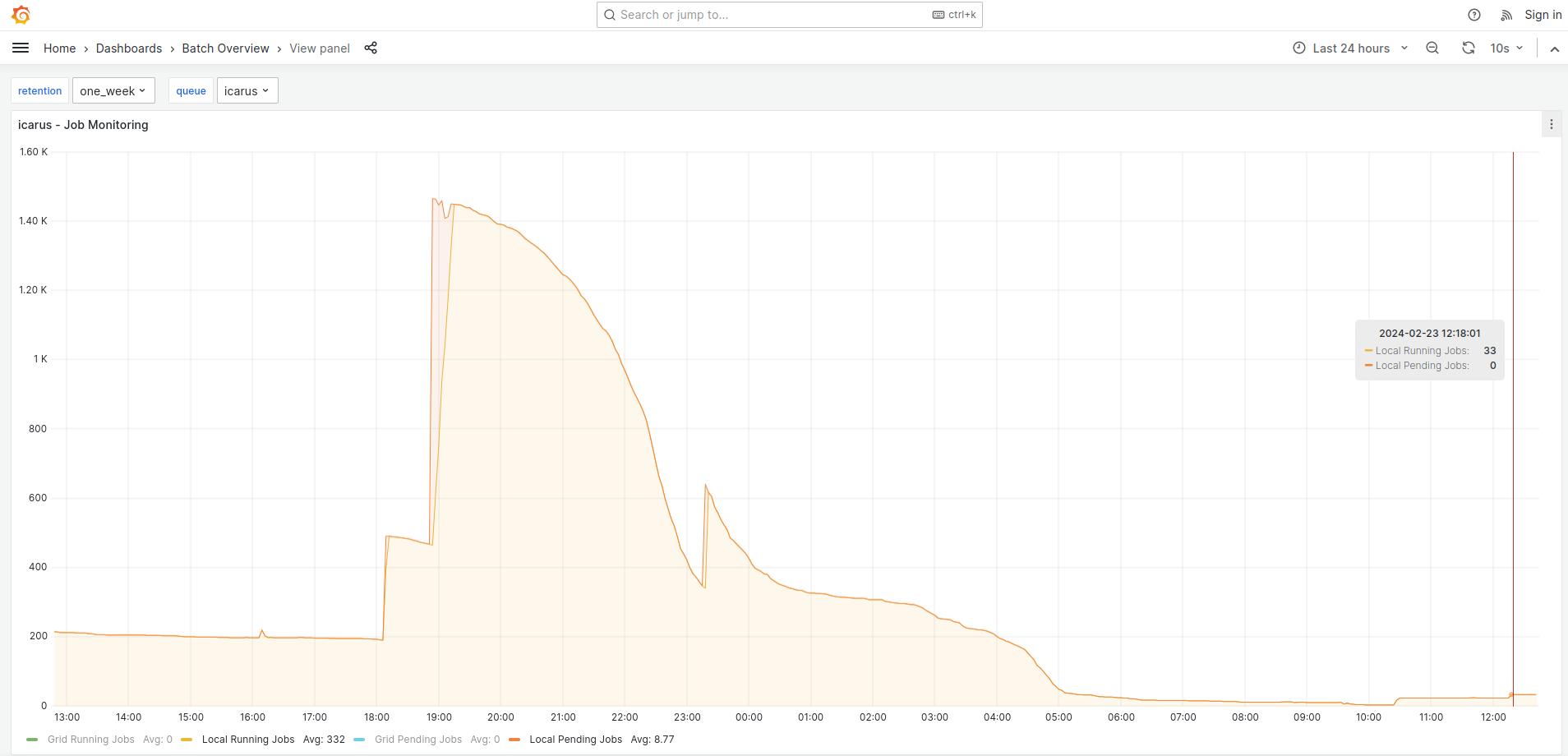
Task: Open the Last 24 hours time picker
Action: coord(1351,48)
